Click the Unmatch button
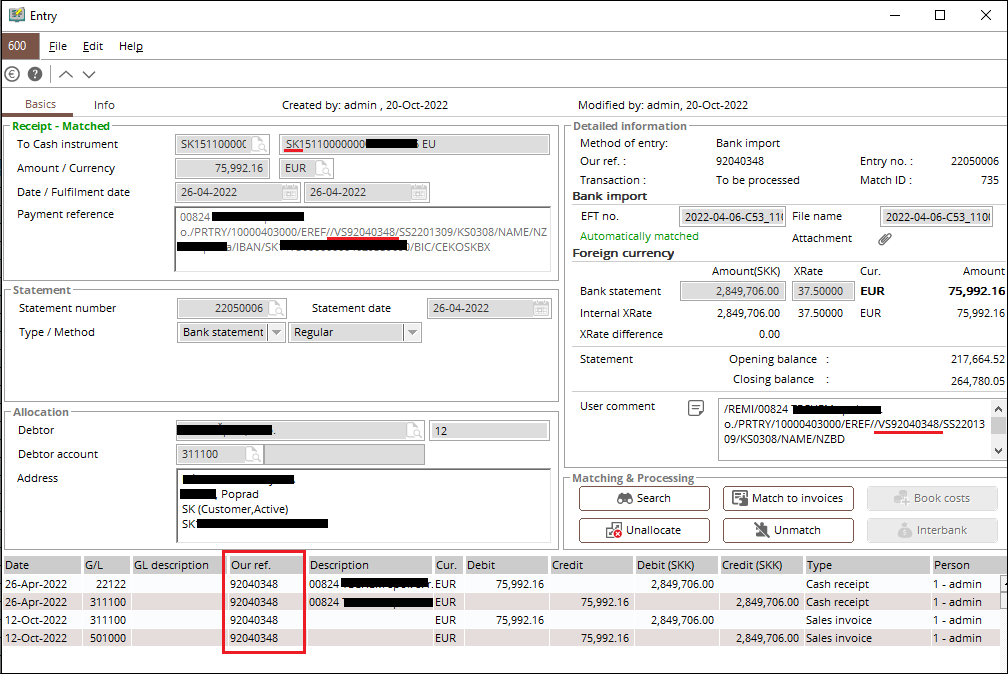The width and height of the screenshot is (1008, 674). pos(787,530)
